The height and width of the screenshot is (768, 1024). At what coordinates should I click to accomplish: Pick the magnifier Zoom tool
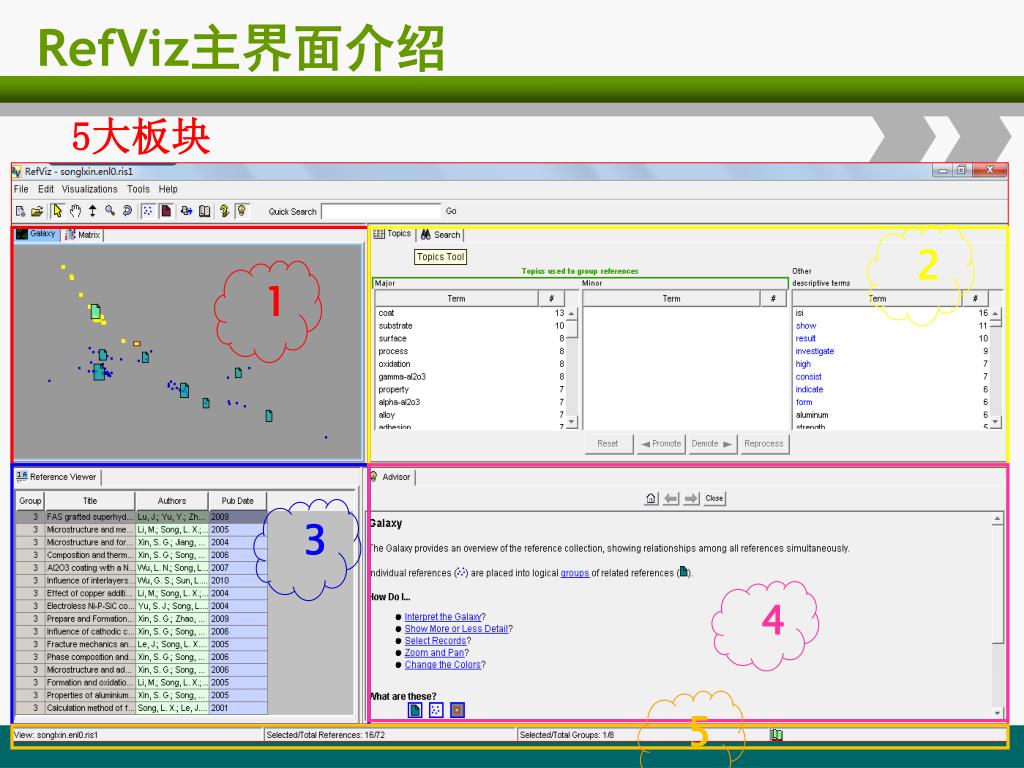(110, 210)
